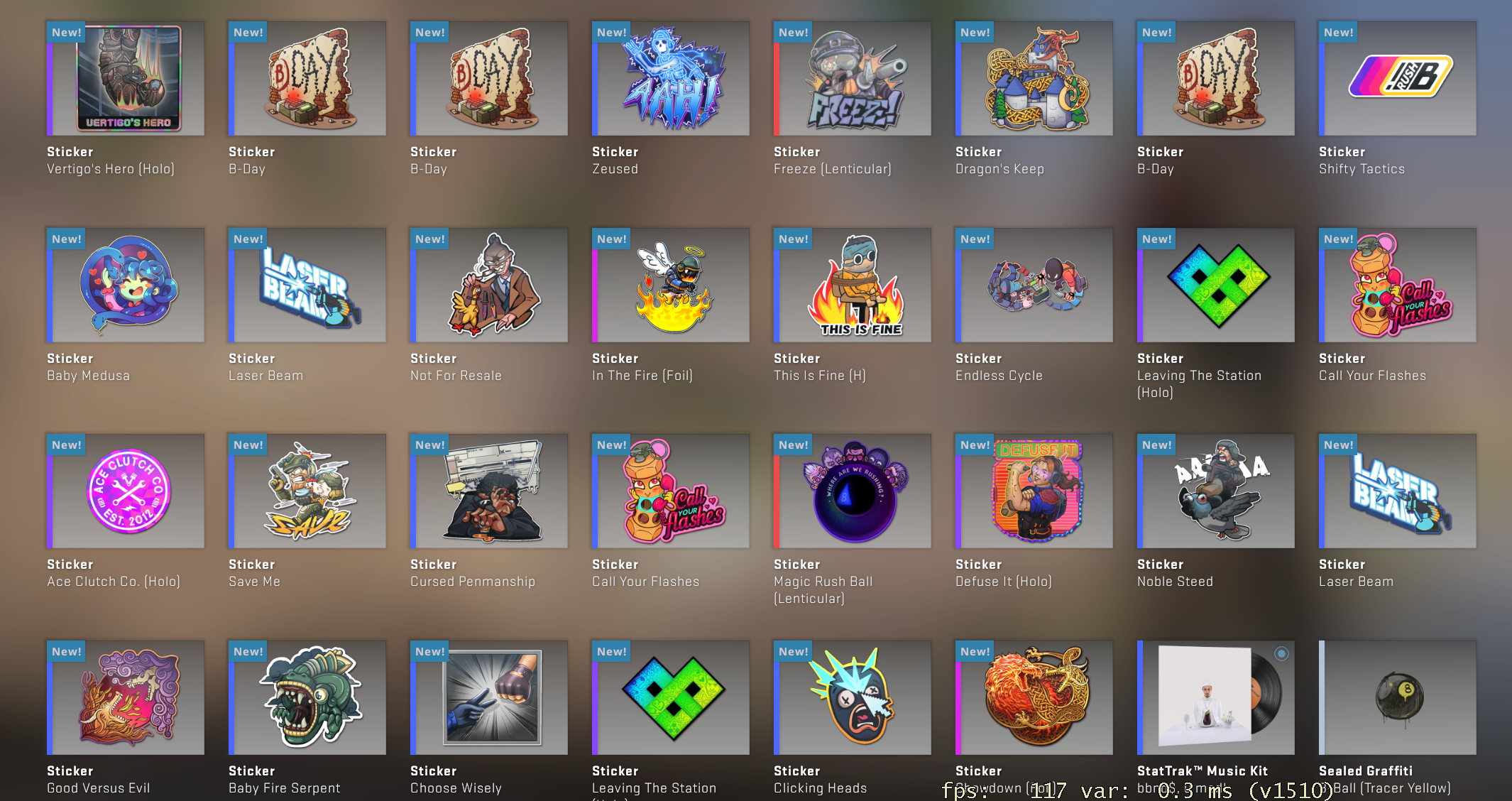The height and width of the screenshot is (801, 1512).
Task: Click the New! badge on Good Versus Evil
Action: 66,651
